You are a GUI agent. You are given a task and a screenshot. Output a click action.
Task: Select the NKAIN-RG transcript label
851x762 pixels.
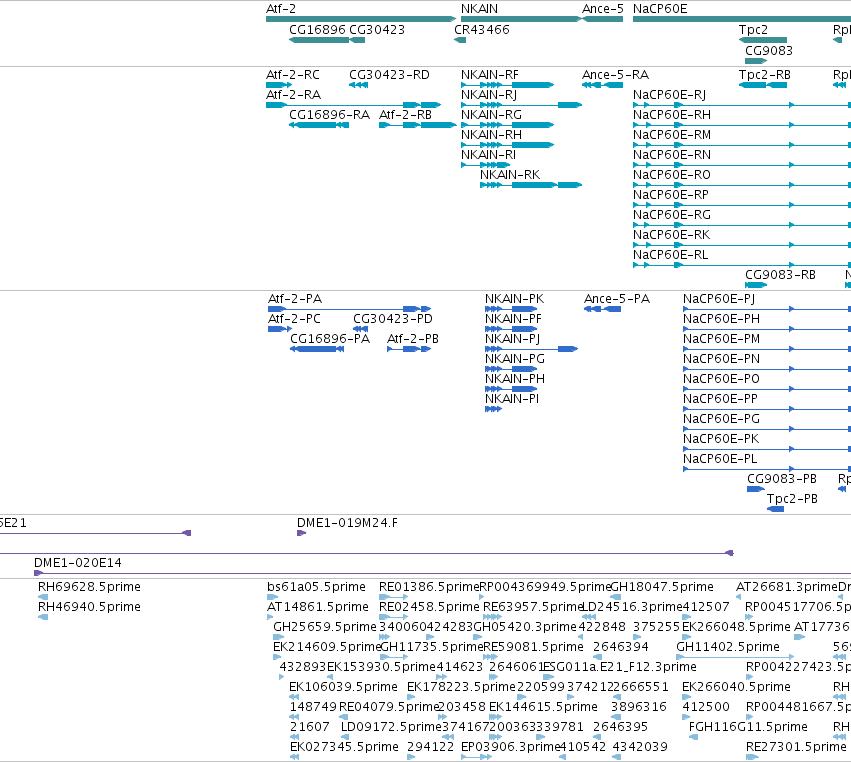pyautogui.click(x=491, y=115)
